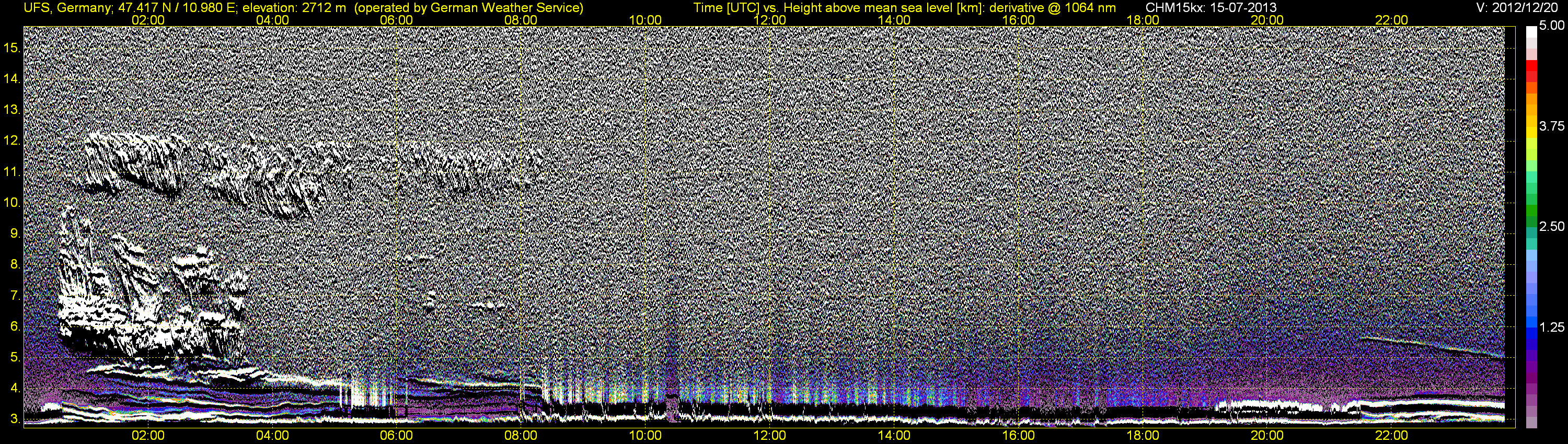
Task: Click the 08:00 label on top time axis
Action: (521, 20)
